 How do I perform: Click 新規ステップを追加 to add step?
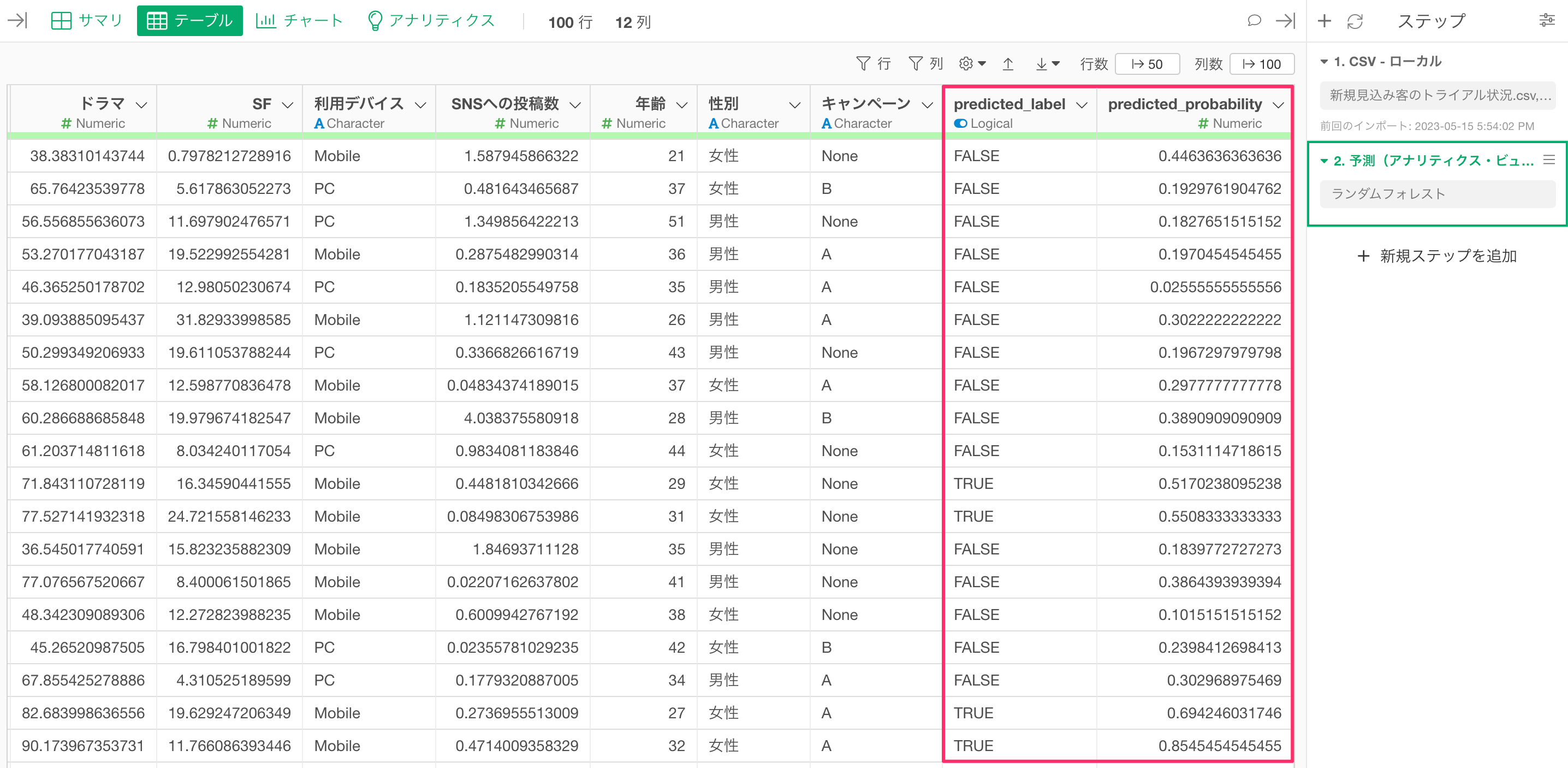click(x=1437, y=256)
